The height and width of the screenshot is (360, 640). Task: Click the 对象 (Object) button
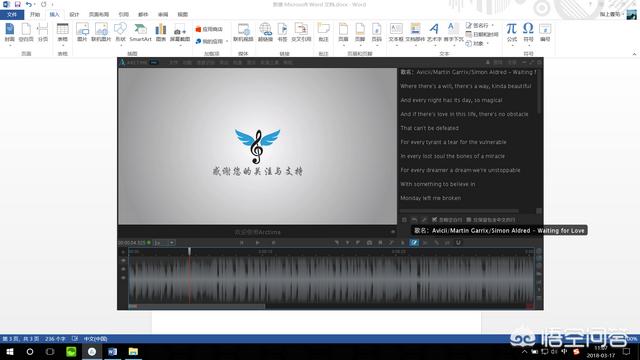tap(477, 43)
